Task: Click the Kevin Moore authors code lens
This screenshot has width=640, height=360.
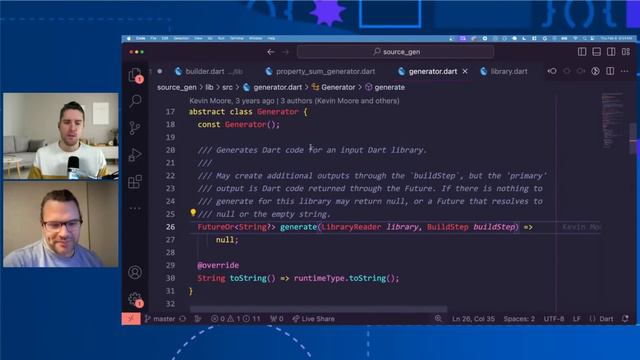Action: [x=294, y=101]
